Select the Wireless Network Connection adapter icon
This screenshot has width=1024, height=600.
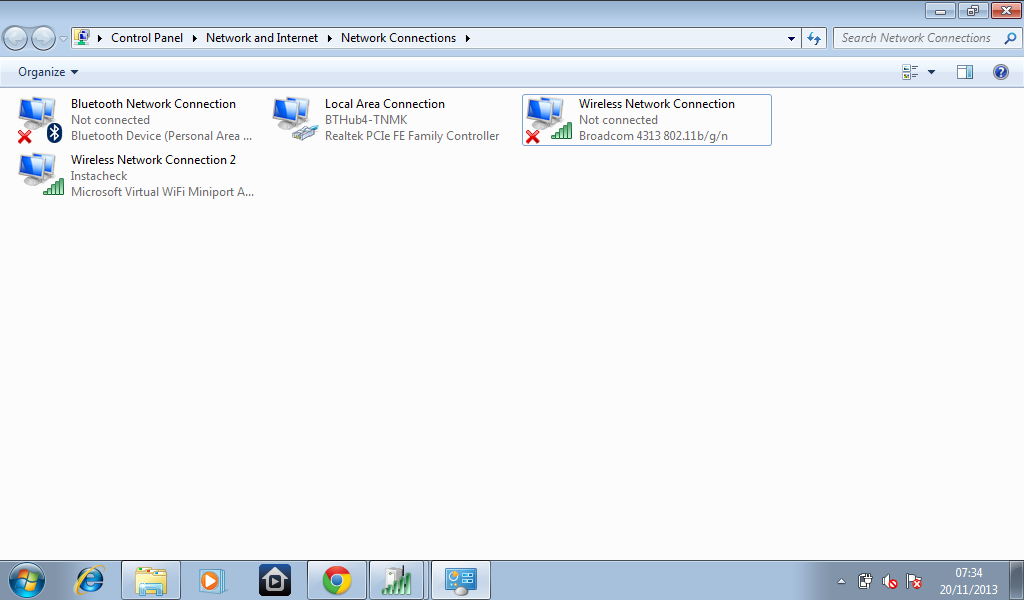coord(549,120)
